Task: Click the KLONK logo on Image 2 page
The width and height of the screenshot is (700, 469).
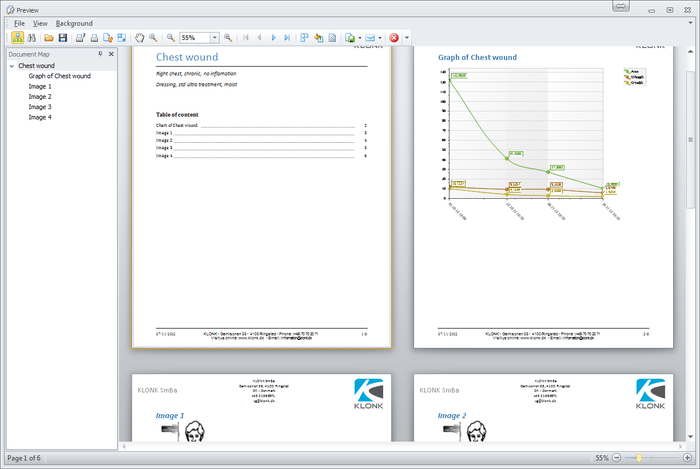Action: 650,394
